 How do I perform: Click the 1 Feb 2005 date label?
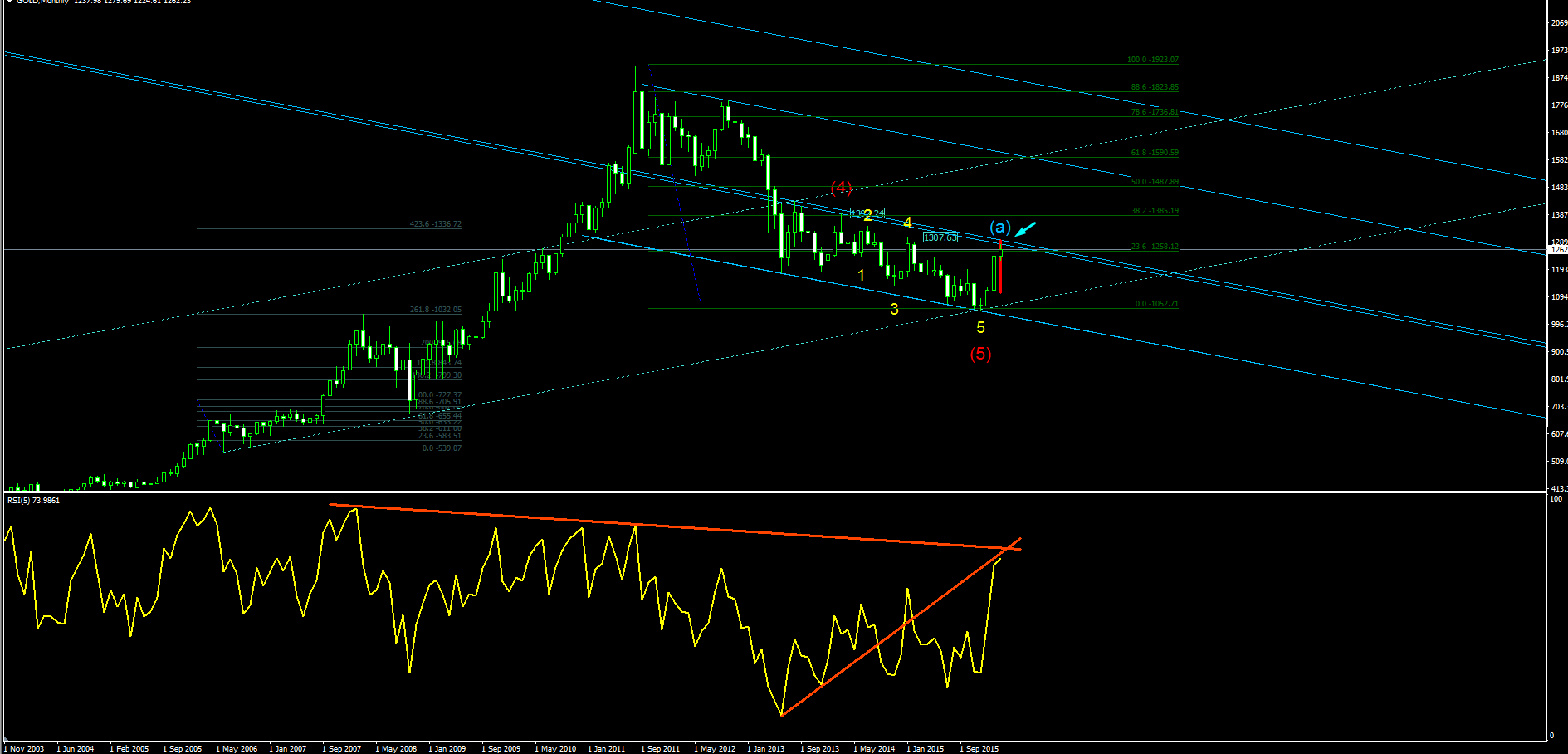coord(129,749)
